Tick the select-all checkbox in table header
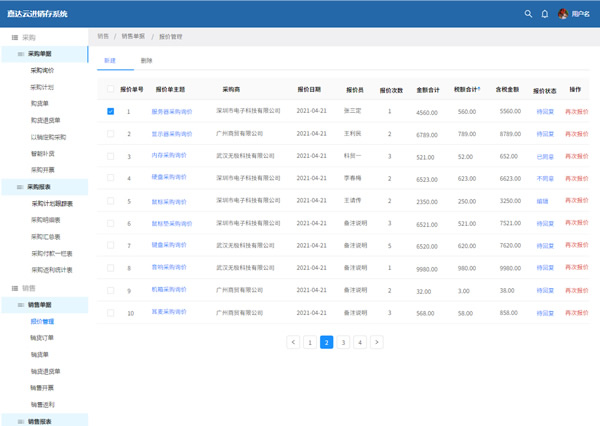This screenshot has height=426, width=600. (110, 89)
